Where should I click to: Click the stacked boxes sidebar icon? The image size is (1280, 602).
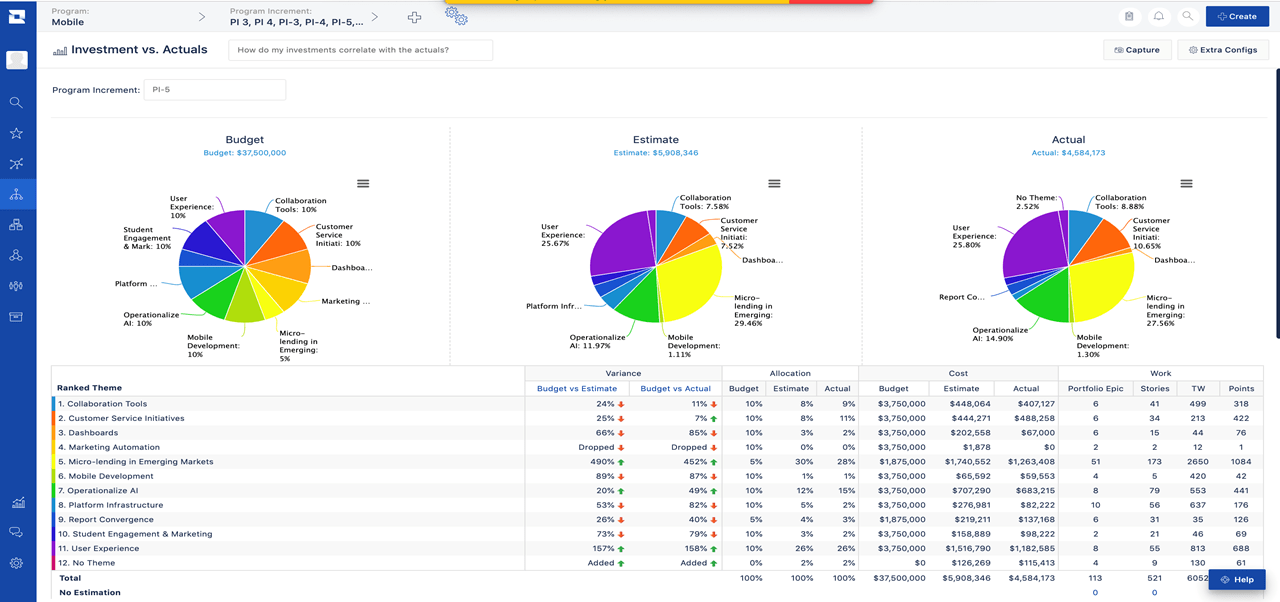16,225
